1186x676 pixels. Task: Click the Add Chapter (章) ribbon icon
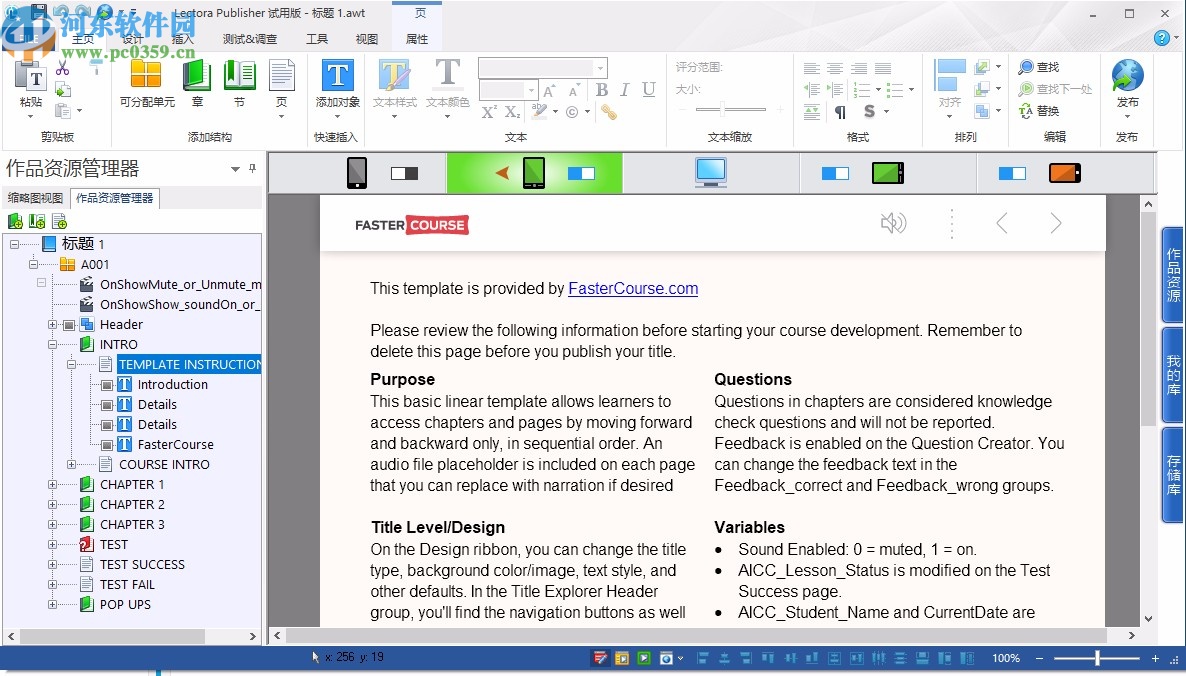[197, 76]
